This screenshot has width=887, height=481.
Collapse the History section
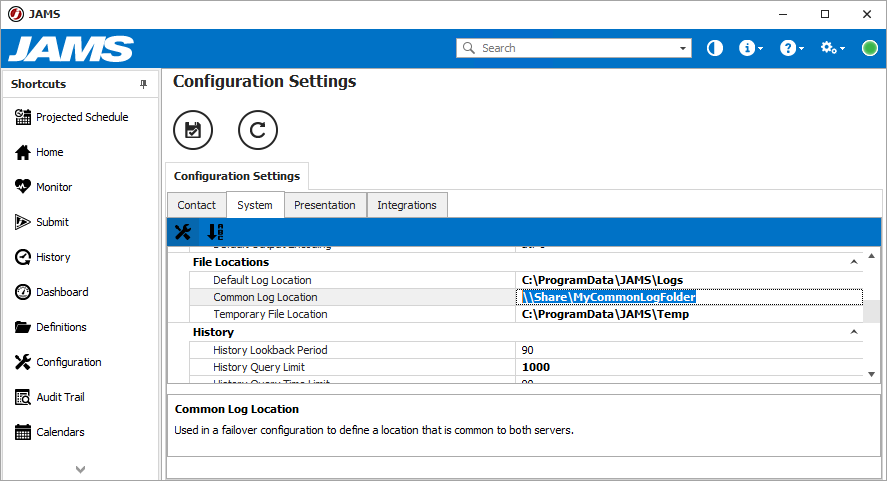click(854, 332)
